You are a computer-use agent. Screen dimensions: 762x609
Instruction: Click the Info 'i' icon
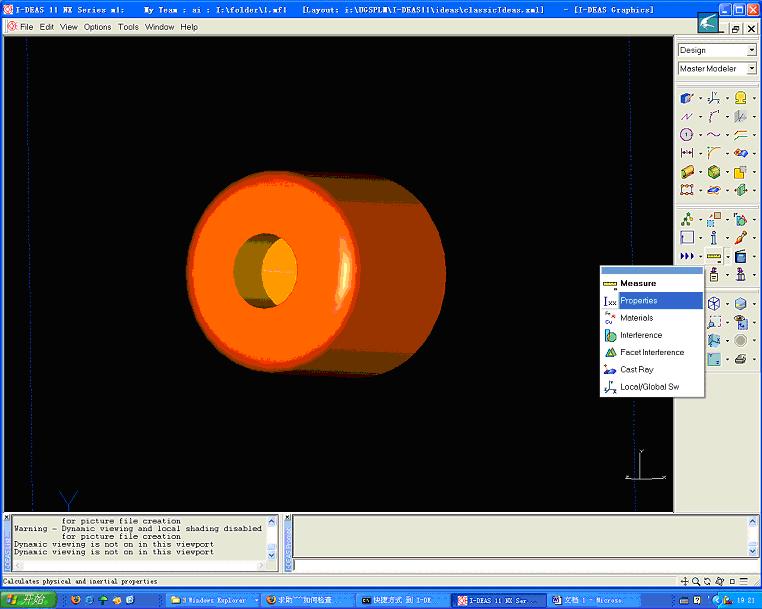(713, 238)
